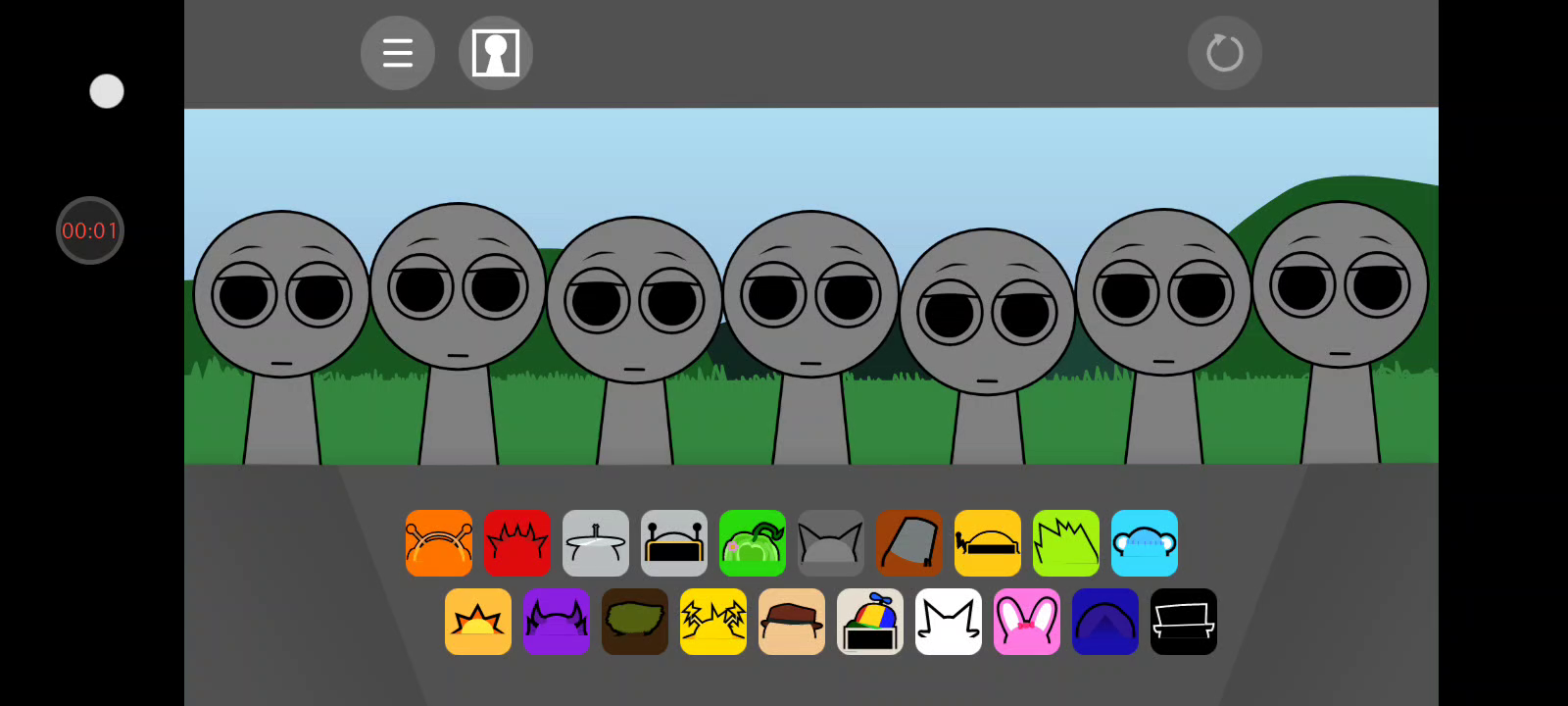Select the orange antenna headband icon

tap(438, 543)
